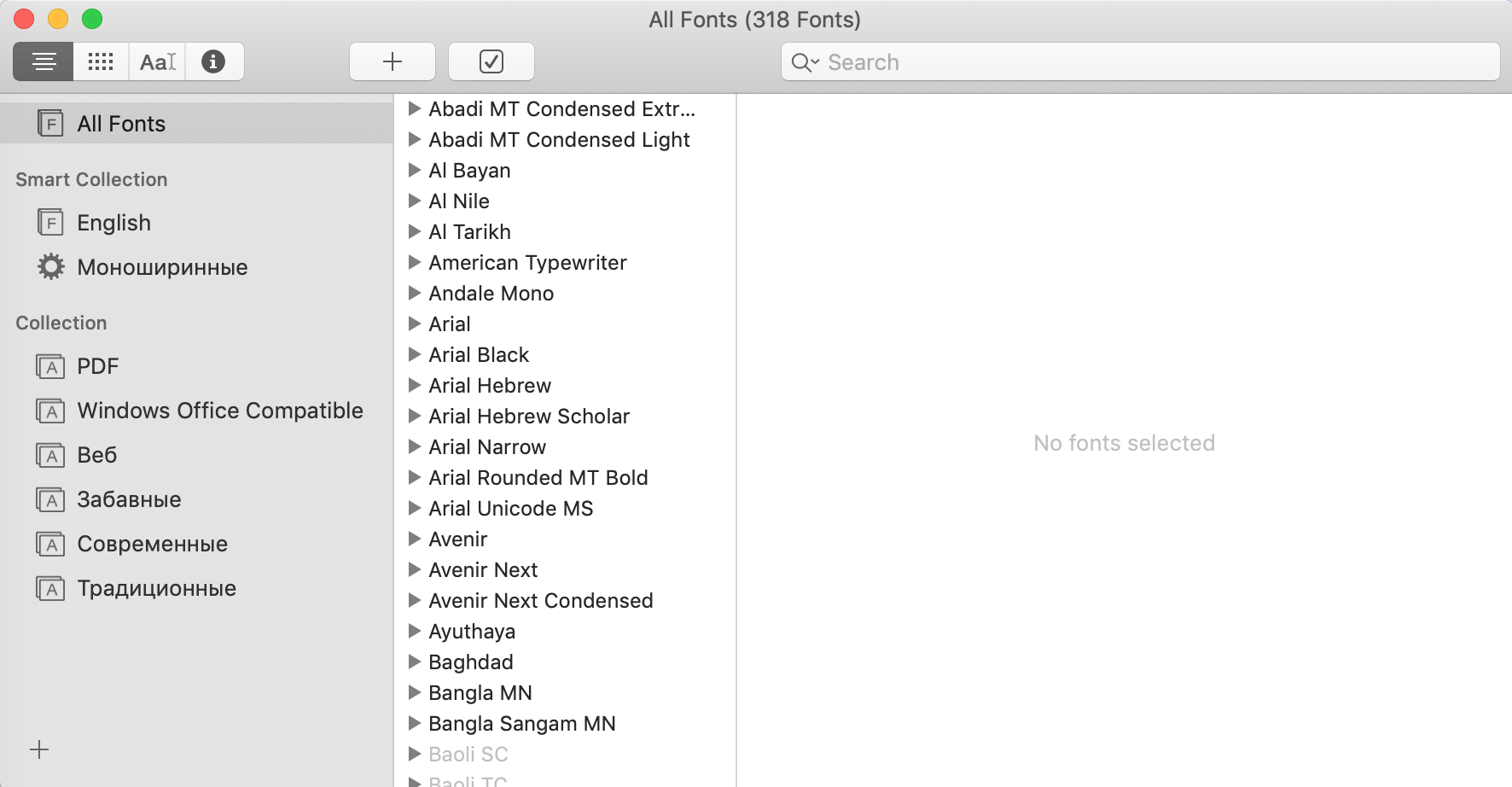Expand the Al Bayan font family

(x=415, y=170)
